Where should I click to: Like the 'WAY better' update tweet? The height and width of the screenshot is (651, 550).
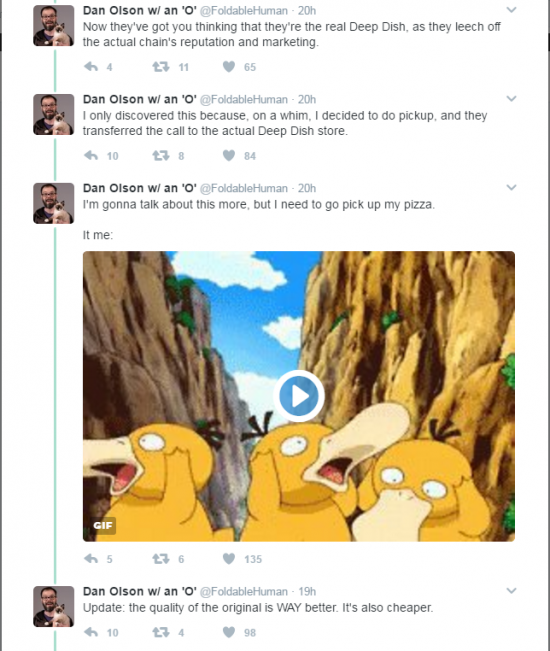229,632
